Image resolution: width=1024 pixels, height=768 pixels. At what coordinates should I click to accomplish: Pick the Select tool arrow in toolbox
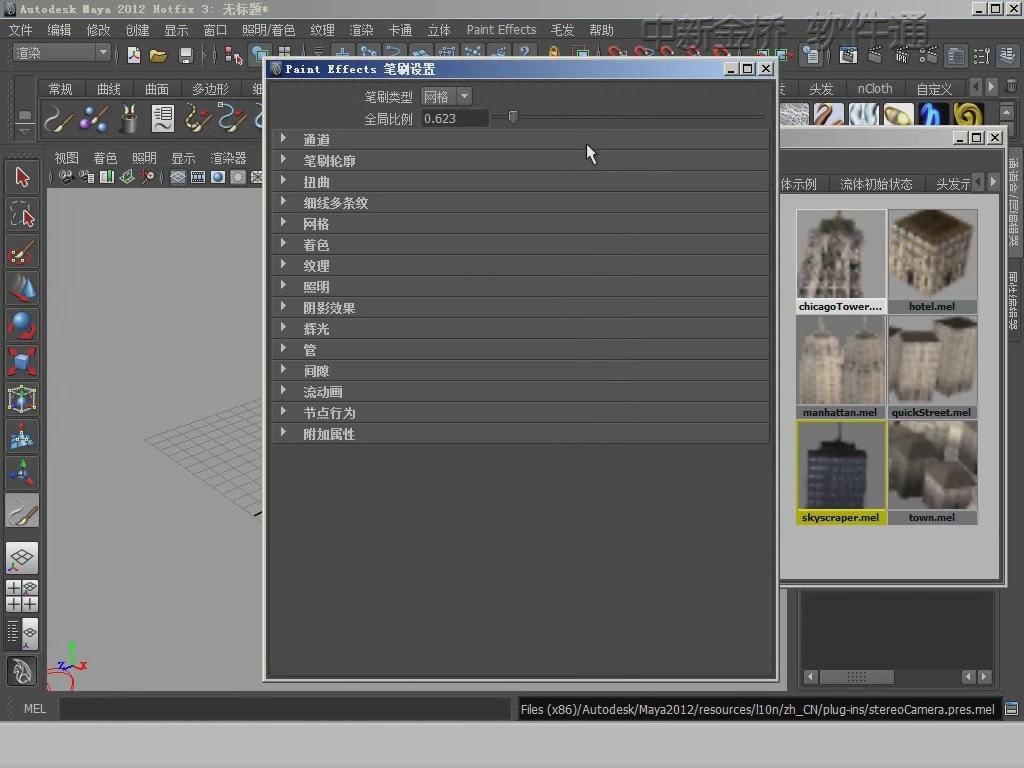(22, 177)
